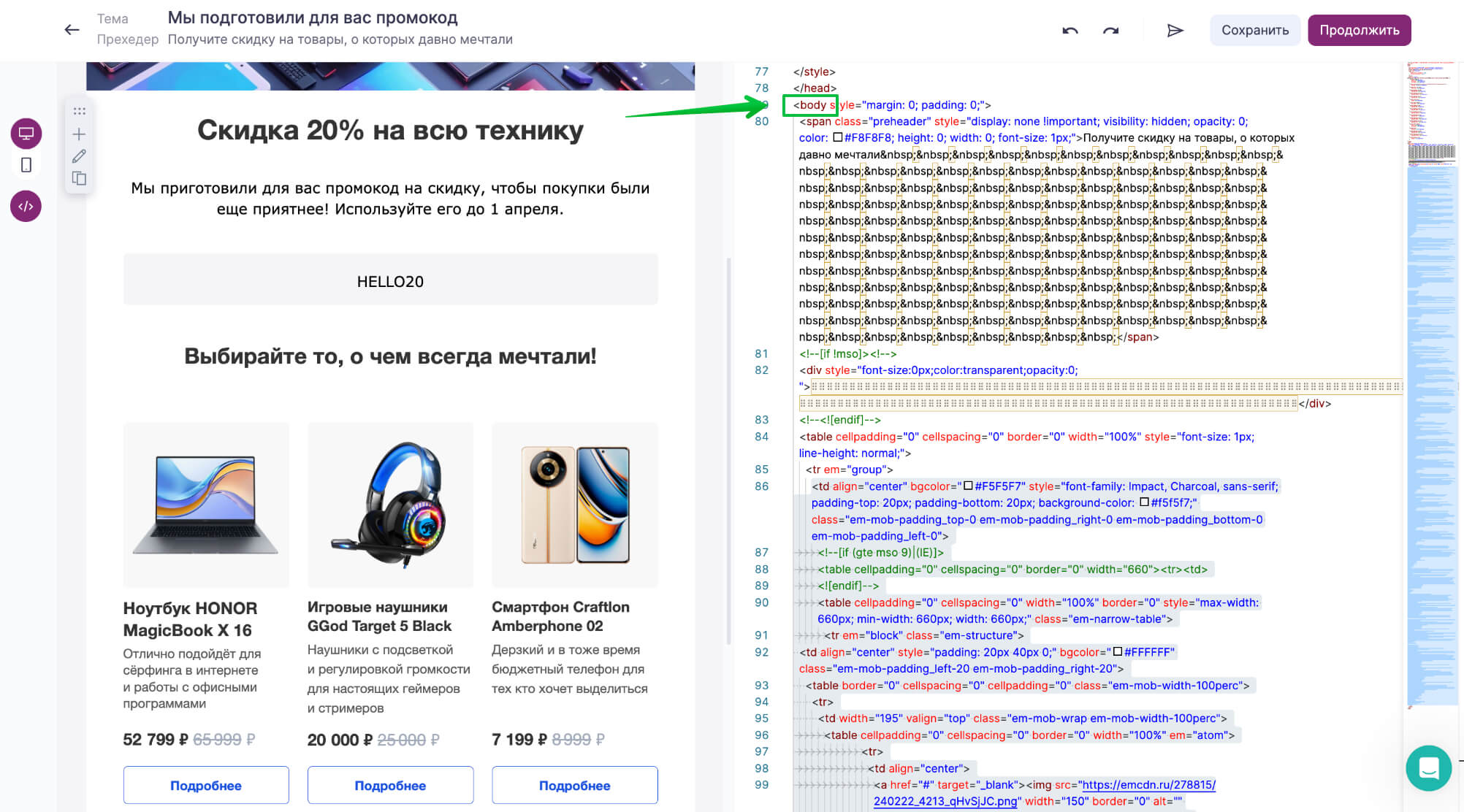Click the promo description paragraph text
Screen dimensions: 1464x812
point(390,199)
